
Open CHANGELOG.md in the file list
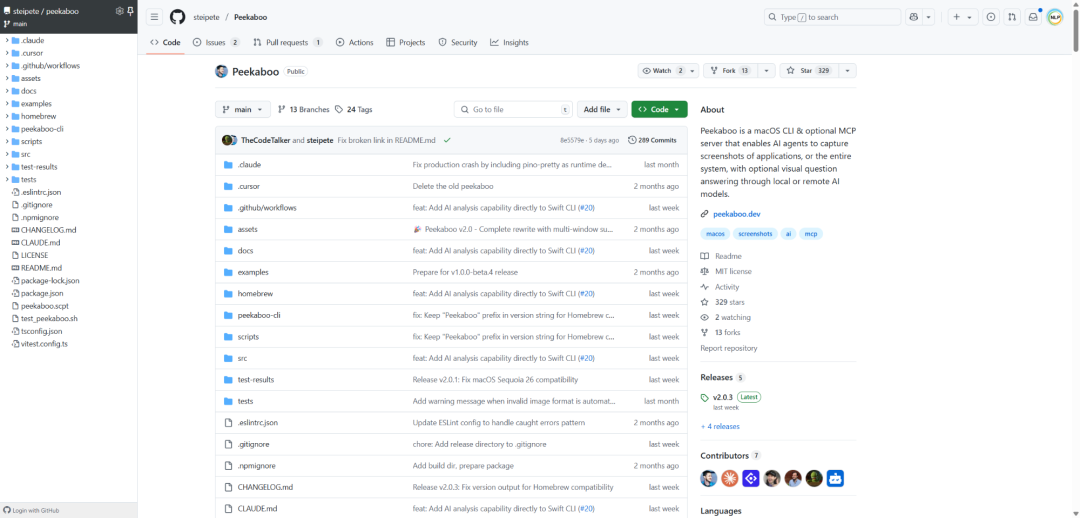tap(265, 487)
